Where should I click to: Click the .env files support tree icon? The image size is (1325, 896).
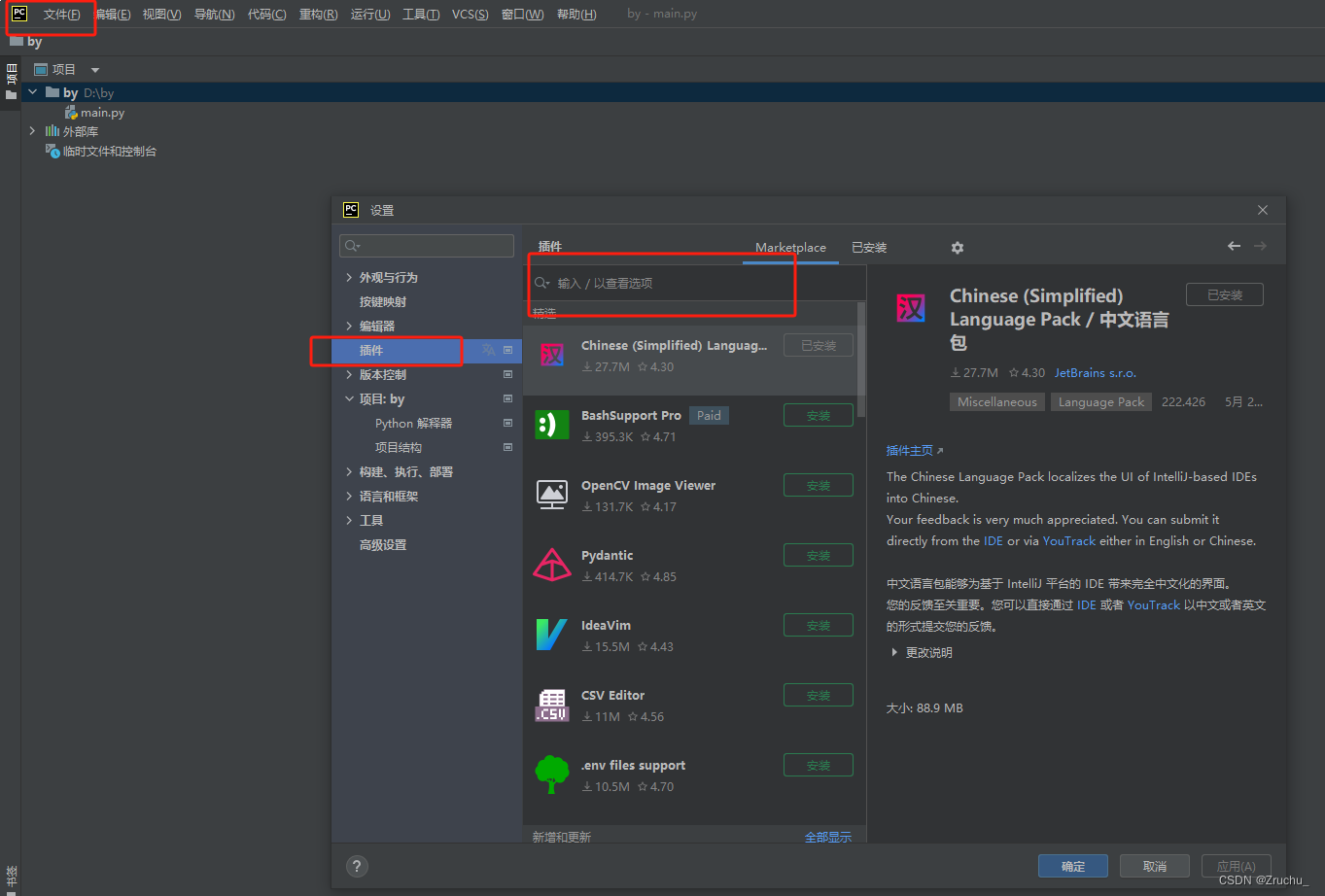pyautogui.click(x=552, y=774)
